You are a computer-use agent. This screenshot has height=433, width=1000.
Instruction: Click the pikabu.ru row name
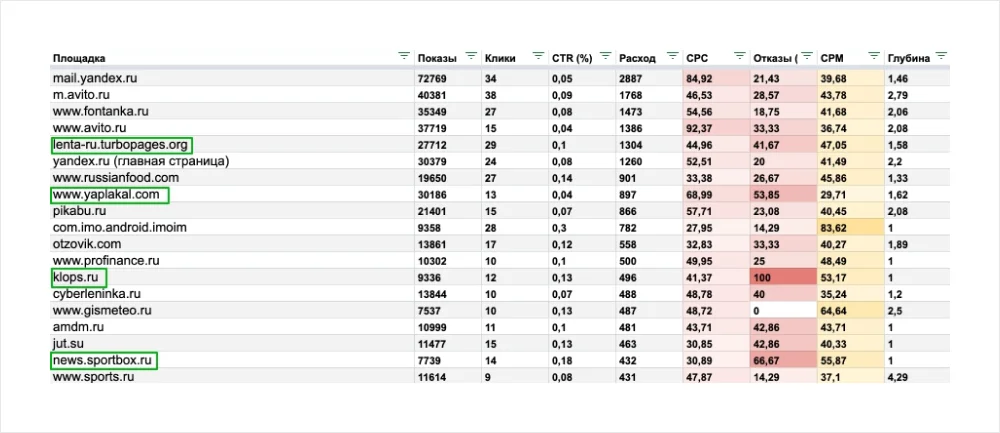tap(78, 211)
